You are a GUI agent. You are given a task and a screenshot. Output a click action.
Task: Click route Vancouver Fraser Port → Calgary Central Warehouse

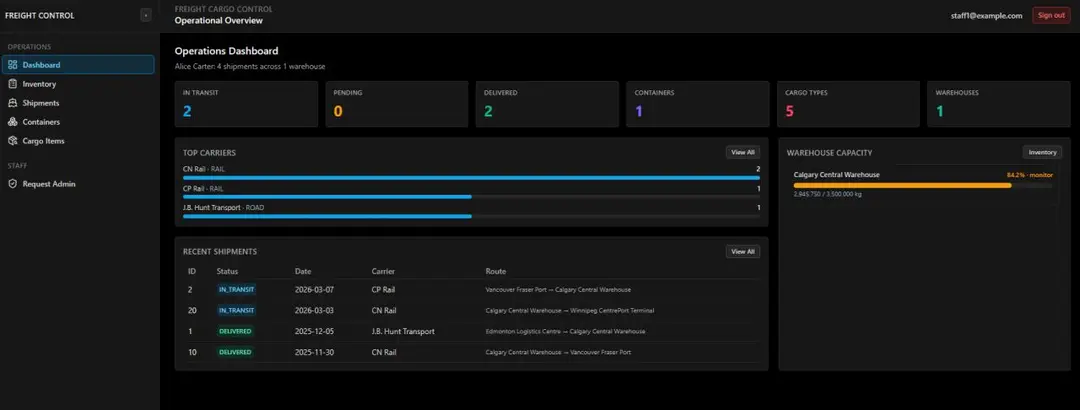(x=558, y=289)
